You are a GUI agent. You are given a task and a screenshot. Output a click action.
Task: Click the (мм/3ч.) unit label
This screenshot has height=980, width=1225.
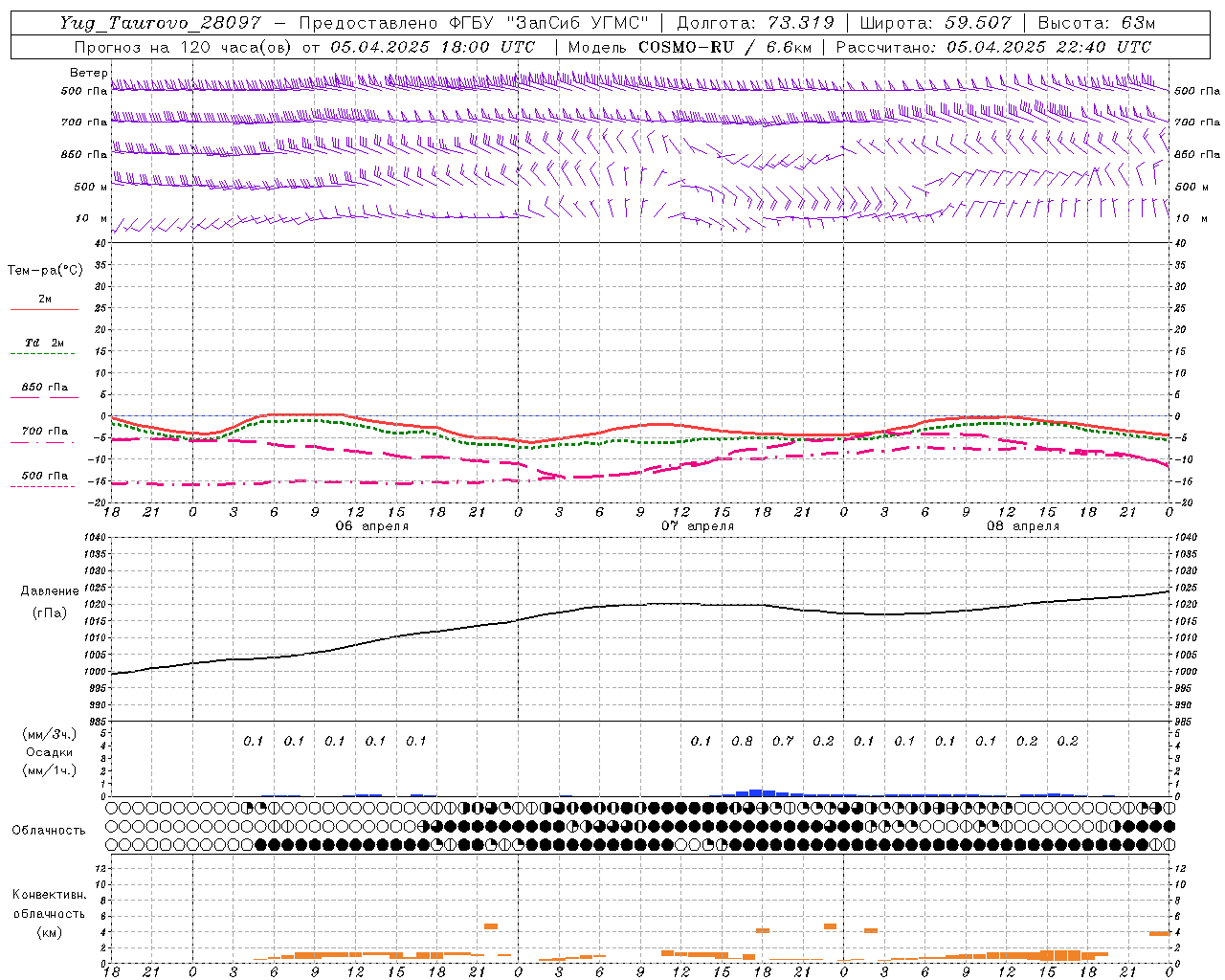coord(50,735)
